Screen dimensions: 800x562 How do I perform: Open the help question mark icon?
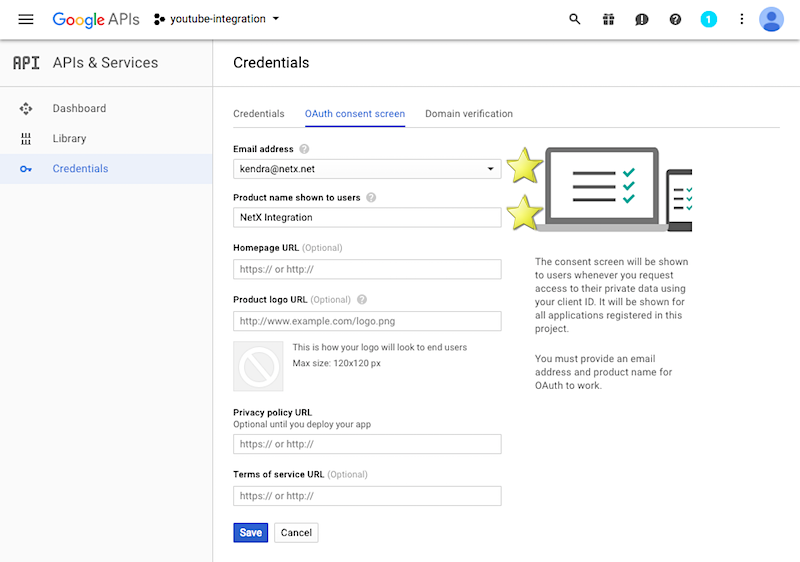pyautogui.click(x=675, y=19)
